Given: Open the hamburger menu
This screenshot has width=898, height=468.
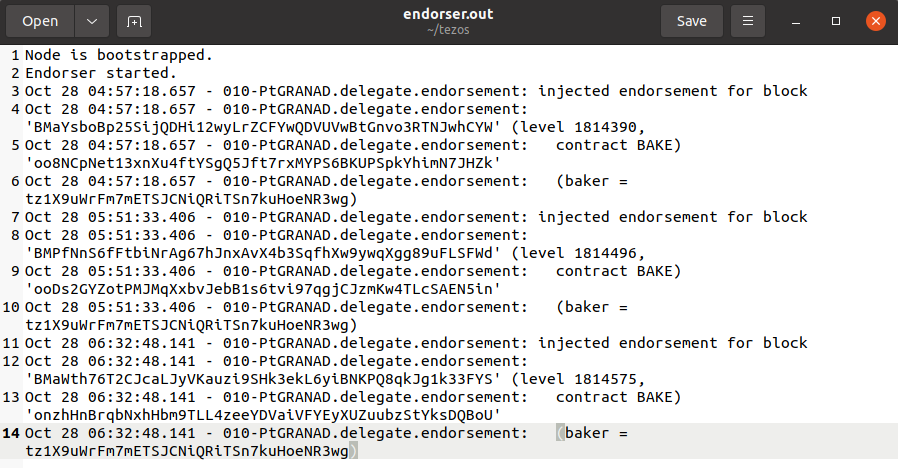Looking at the screenshot, I should click(x=747, y=21).
